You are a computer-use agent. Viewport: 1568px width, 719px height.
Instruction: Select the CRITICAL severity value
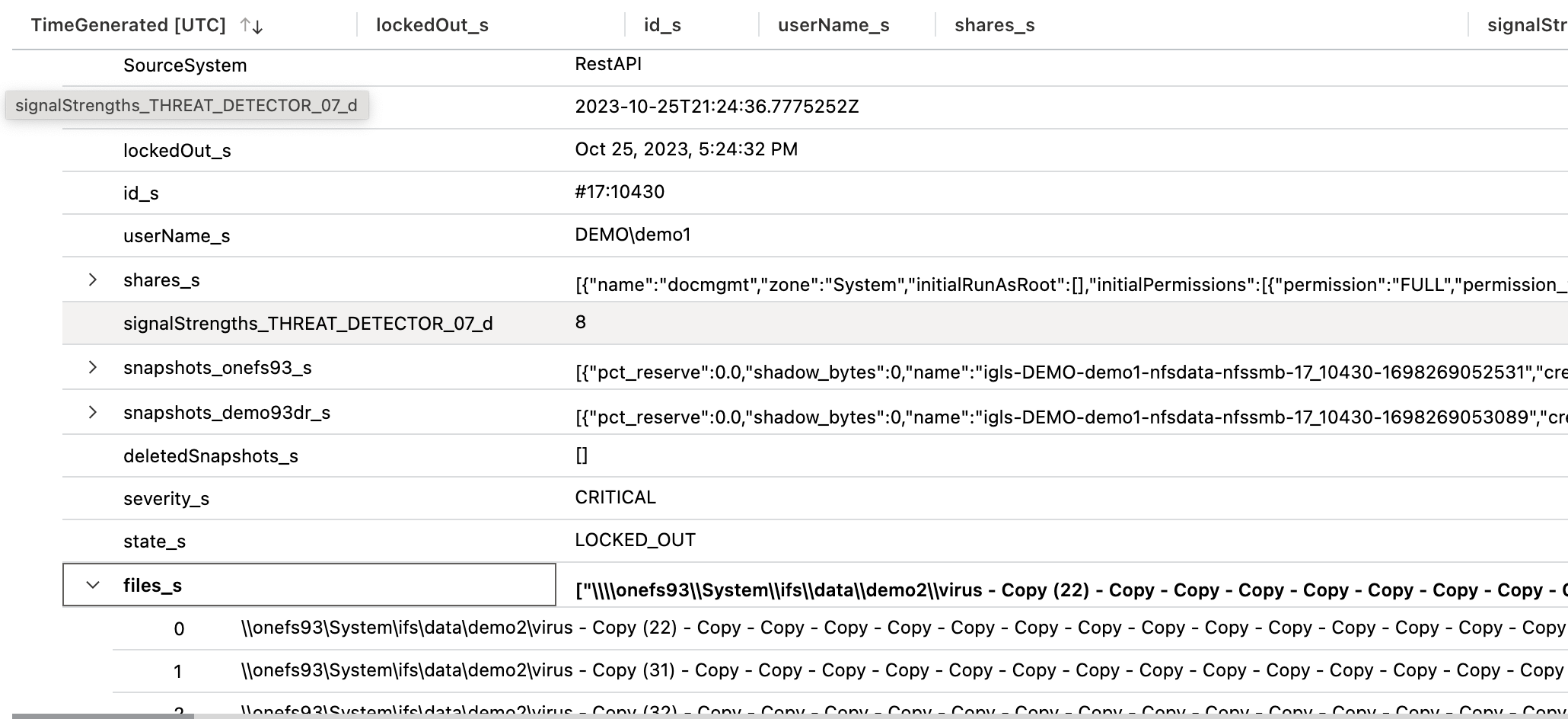point(616,497)
